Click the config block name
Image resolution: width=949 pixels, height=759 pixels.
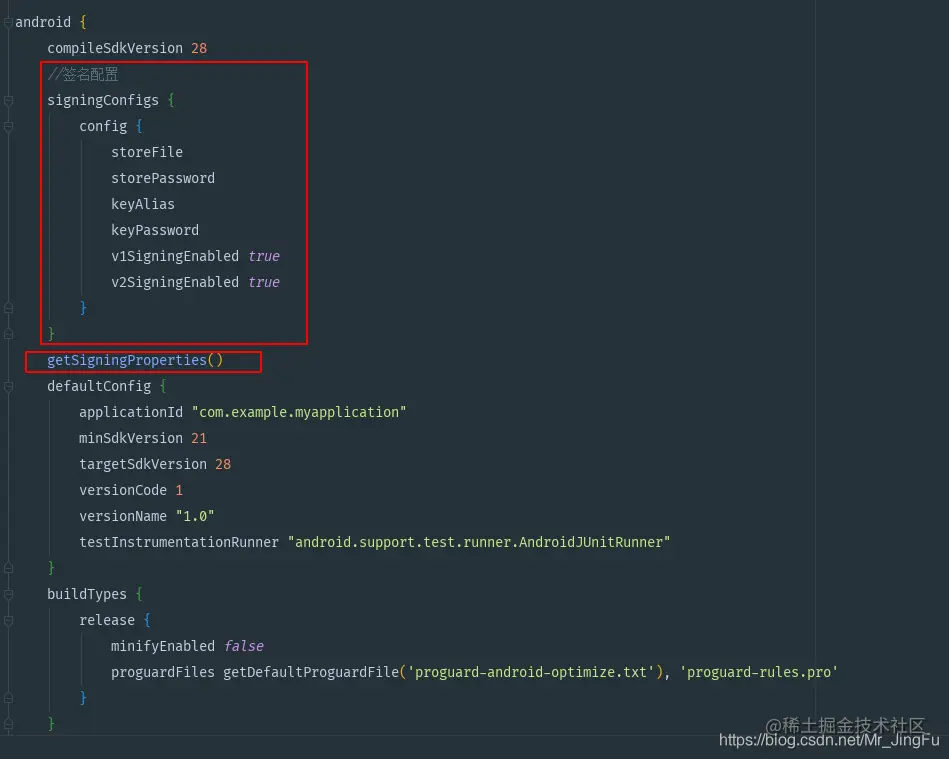click(x=103, y=126)
